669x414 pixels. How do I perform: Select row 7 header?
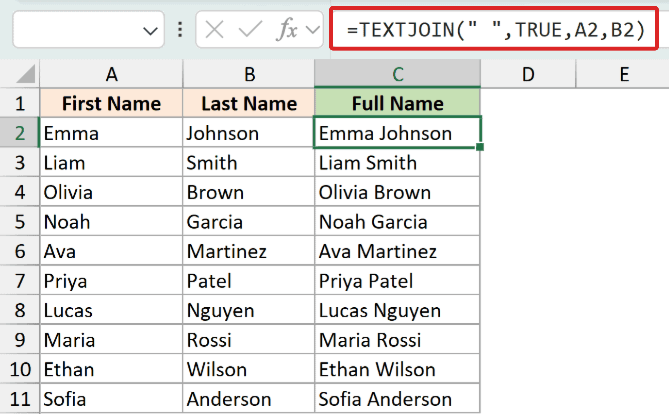[x=20, y=280]
